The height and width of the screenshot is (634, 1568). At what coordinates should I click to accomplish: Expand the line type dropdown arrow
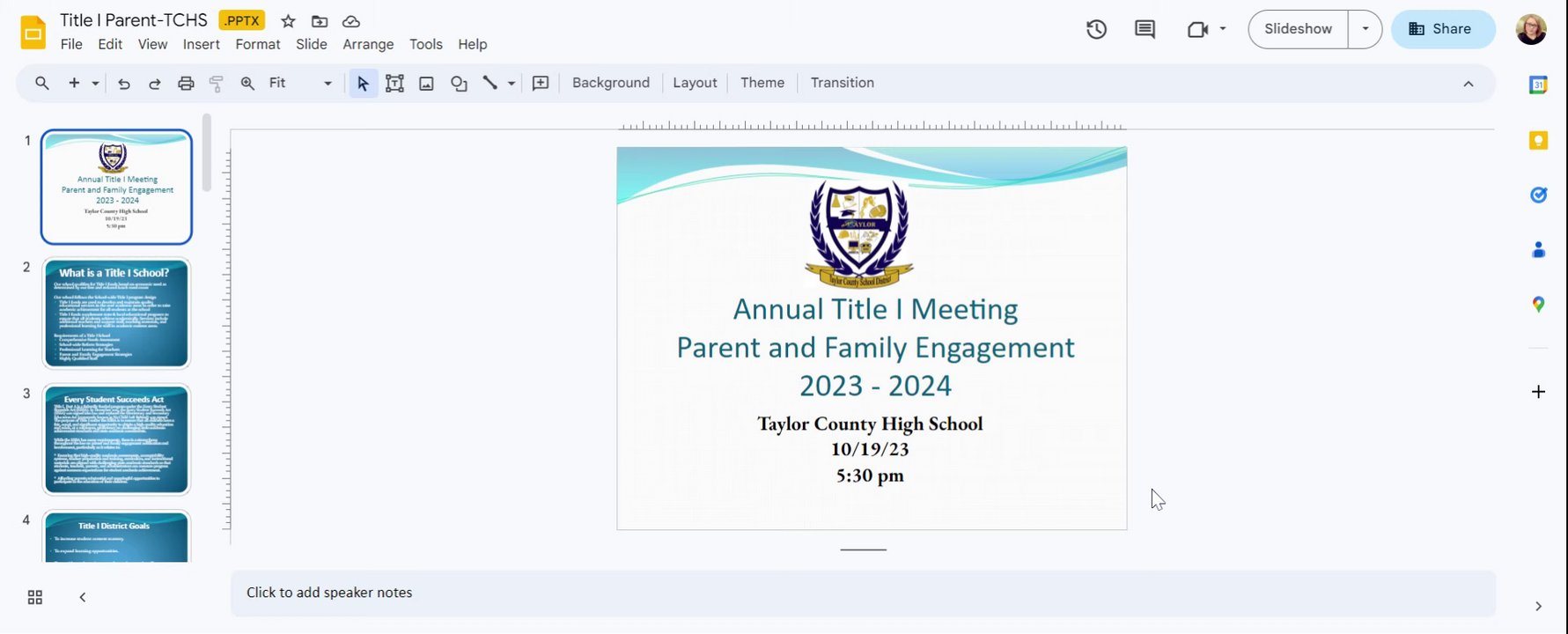point(511,84)
